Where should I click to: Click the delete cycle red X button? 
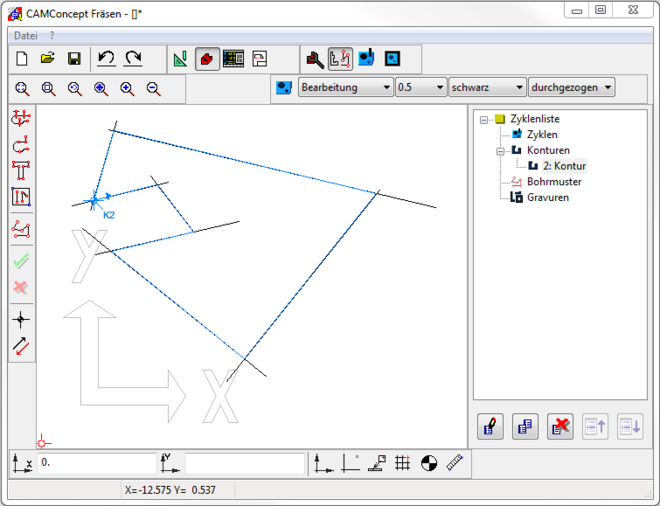[x=560, y=427]
